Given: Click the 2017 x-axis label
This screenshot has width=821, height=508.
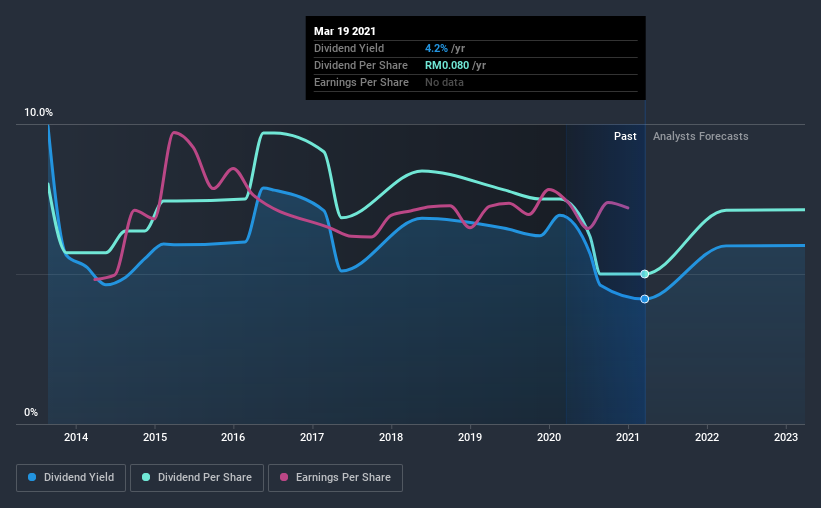Looking at the screenshot, I should tap(312, 437).
